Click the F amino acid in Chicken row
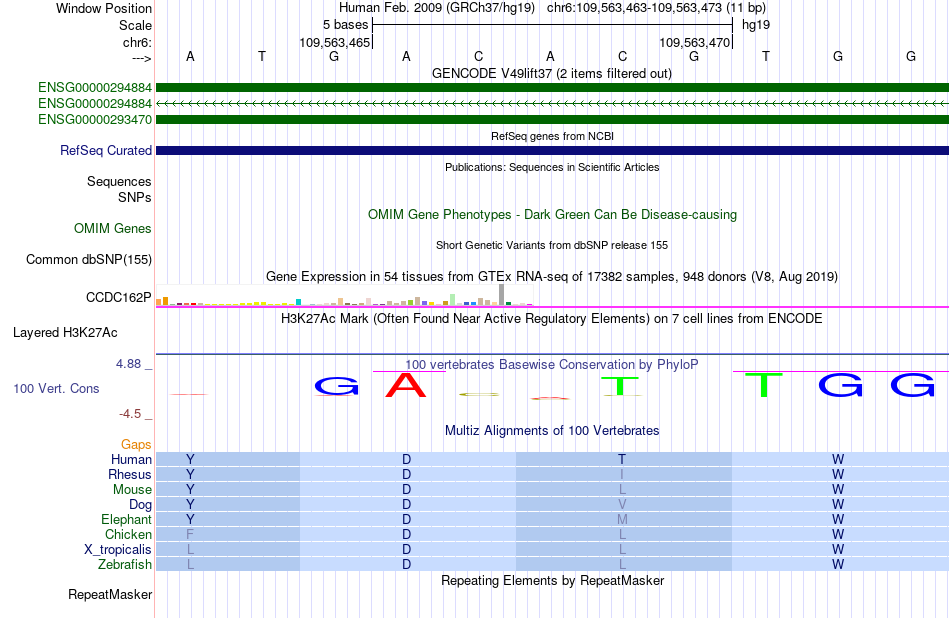The width and height of the screenshot is (950, 618). (x=190, y=534)
